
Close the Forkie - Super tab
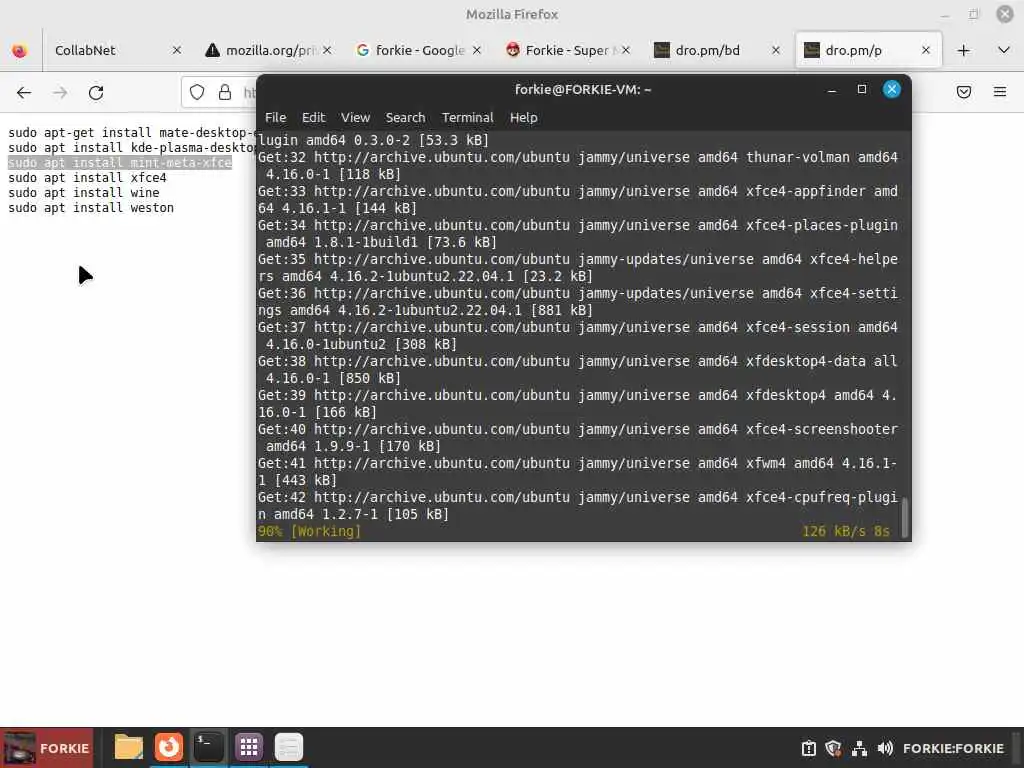626,50
